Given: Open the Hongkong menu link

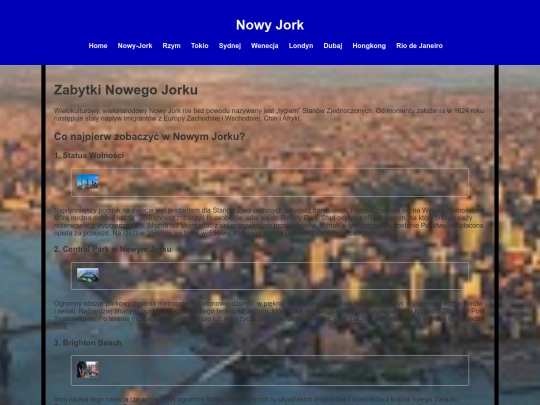Looking at the screenshot, I should coord(369,46).
